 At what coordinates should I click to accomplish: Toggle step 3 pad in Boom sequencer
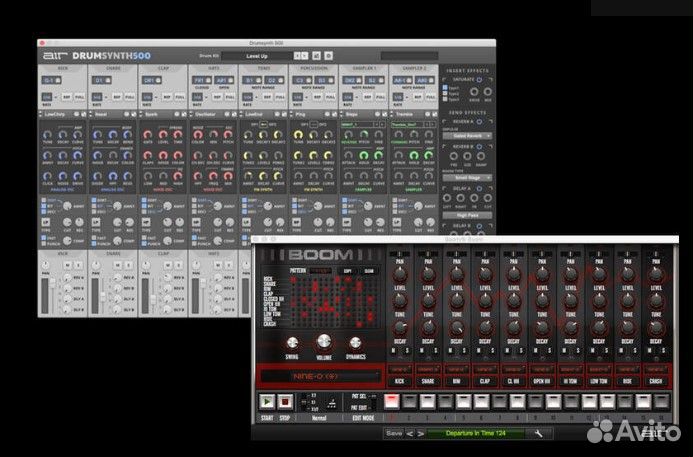[x=427, y=401]
